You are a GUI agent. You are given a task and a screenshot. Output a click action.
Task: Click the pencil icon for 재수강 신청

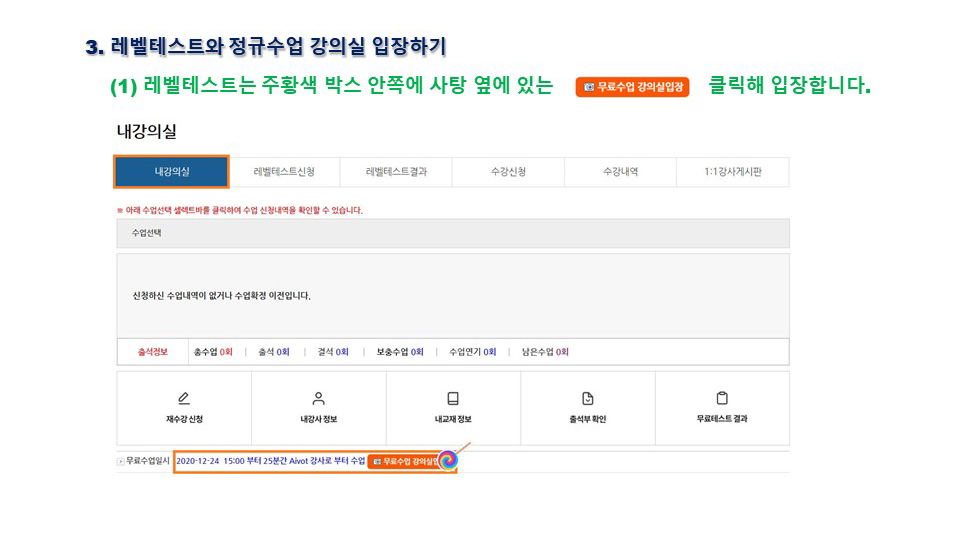pyautogui.click(x=184, y=398)
